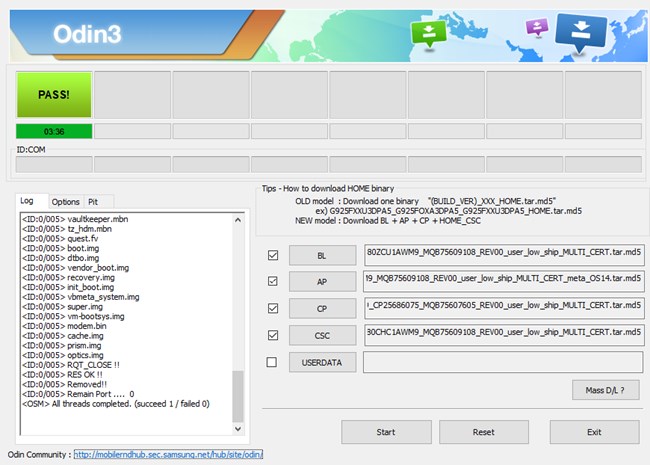Select the 'RQT_CLOSE !!' log line
This screenshot has height=465, width=650.
click(x=71, y=365)
